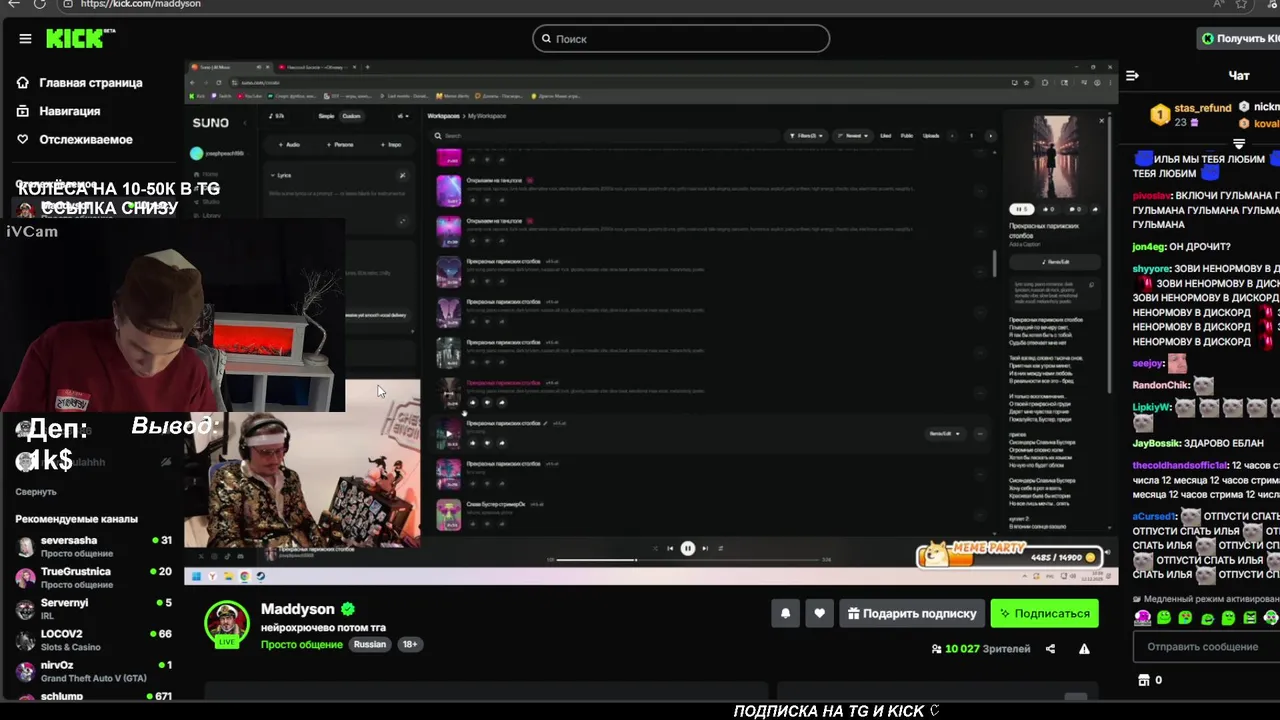This screenshot has width=1280, height=720.
Task: Toggle the Suno 'Public' filter
Action: coord(906,136)
